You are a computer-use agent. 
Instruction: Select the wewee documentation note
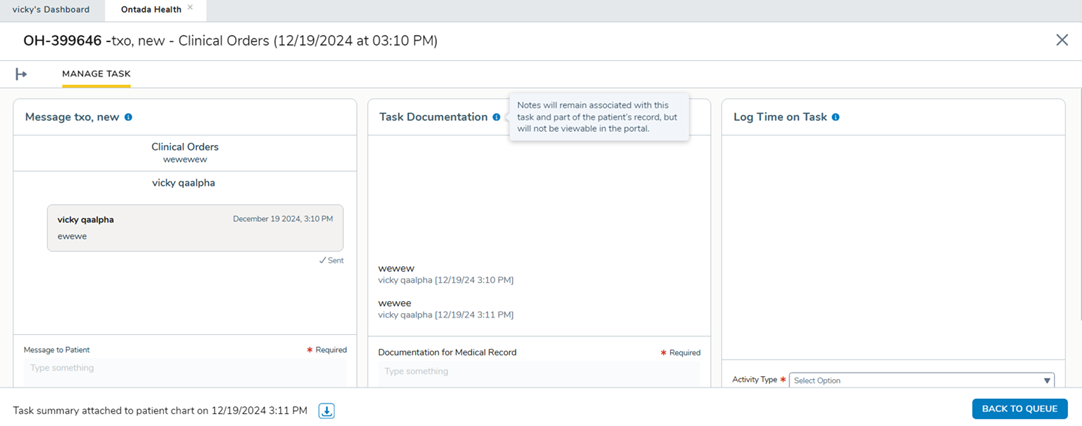click(395, 303)
